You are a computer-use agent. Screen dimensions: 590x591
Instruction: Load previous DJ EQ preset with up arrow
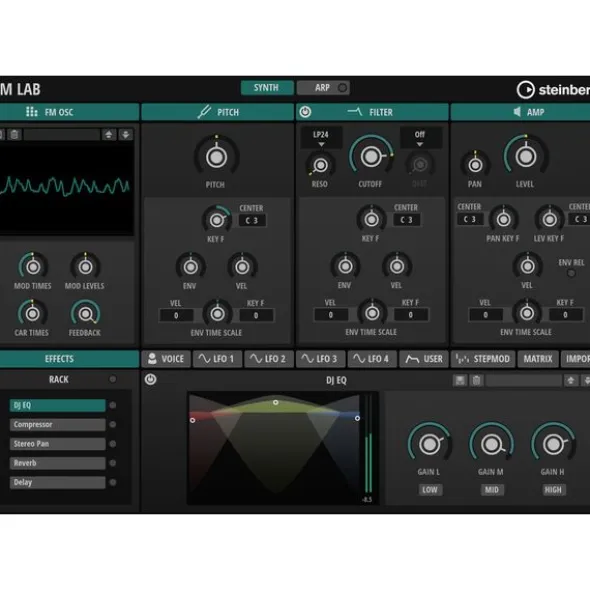571,380
